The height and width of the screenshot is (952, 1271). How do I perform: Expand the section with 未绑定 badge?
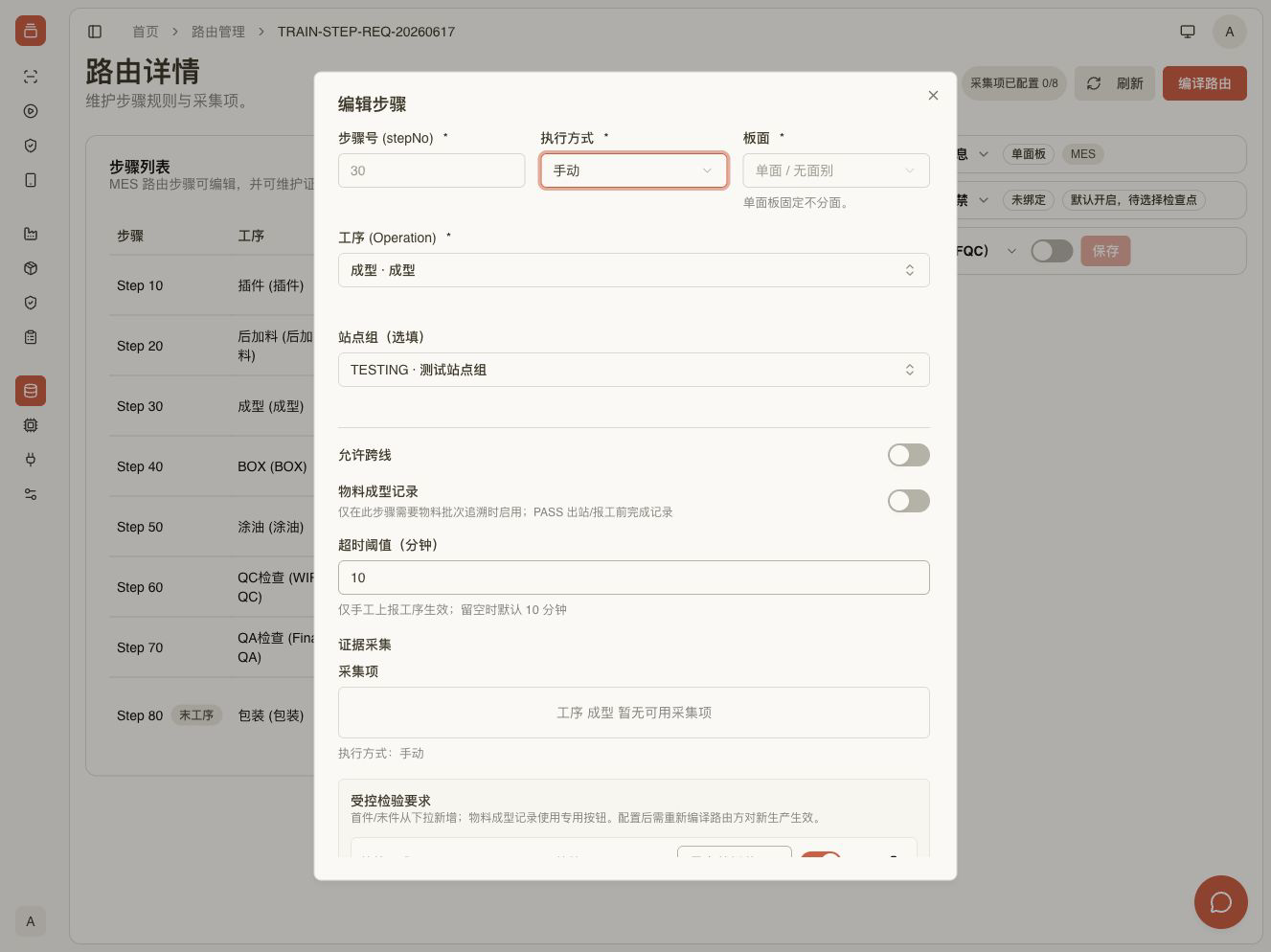point(983,200)
